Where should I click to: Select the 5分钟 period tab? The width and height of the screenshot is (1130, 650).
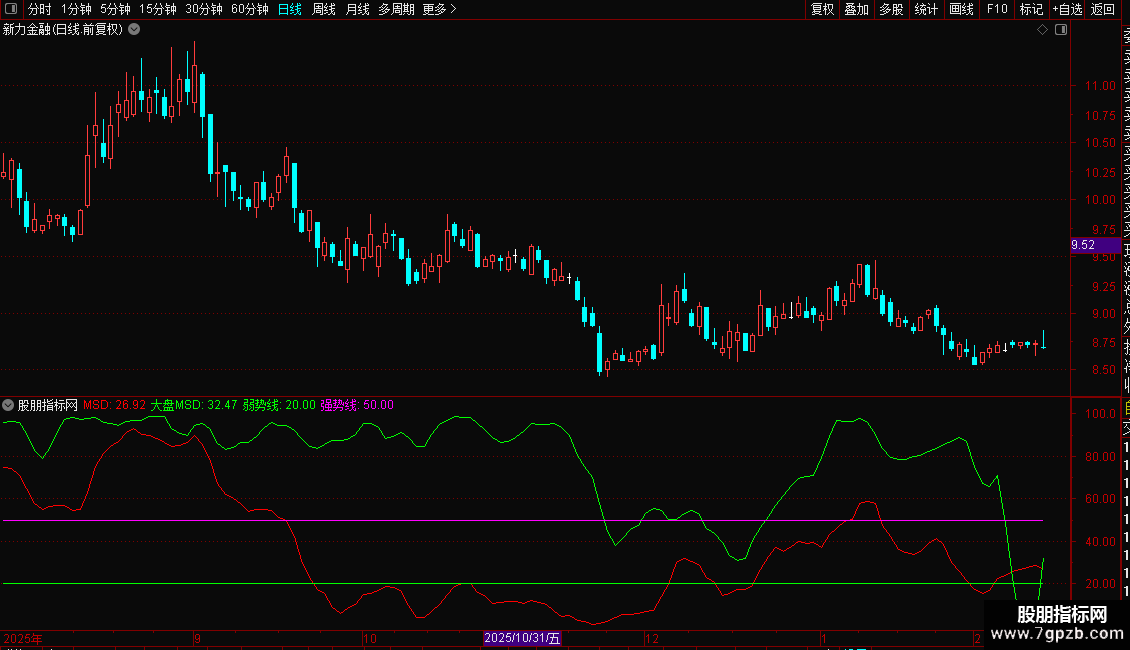tap(115, 9)
